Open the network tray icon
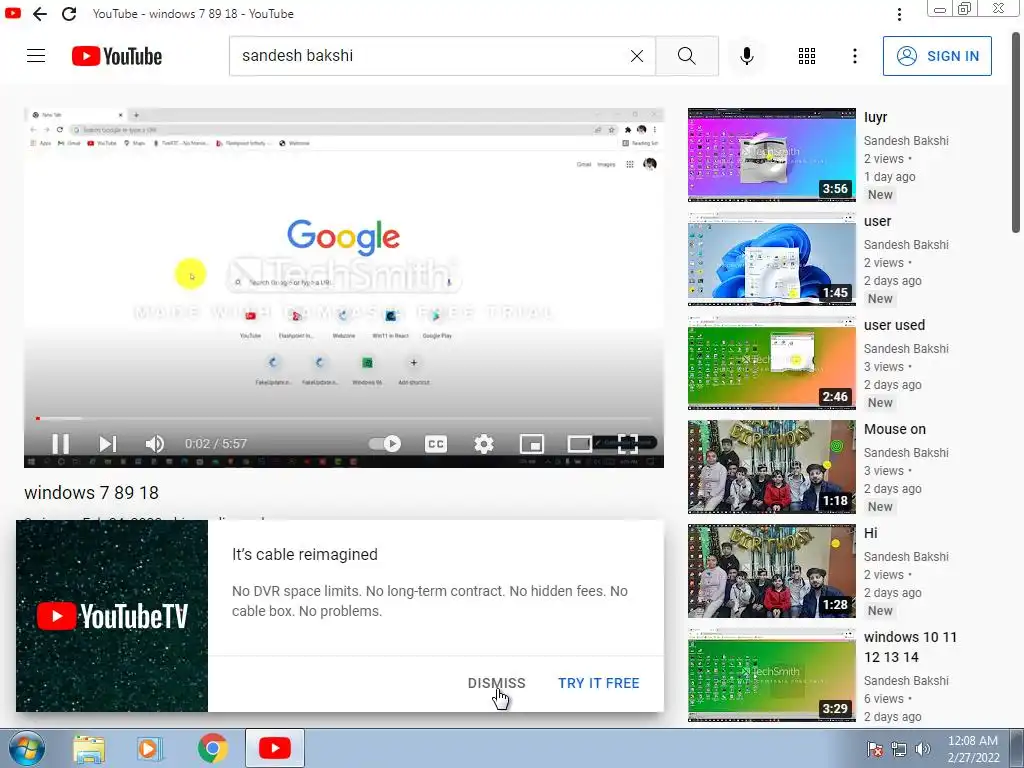The image size is (1024, 768). pyautogui.click(x=899, y=749)
